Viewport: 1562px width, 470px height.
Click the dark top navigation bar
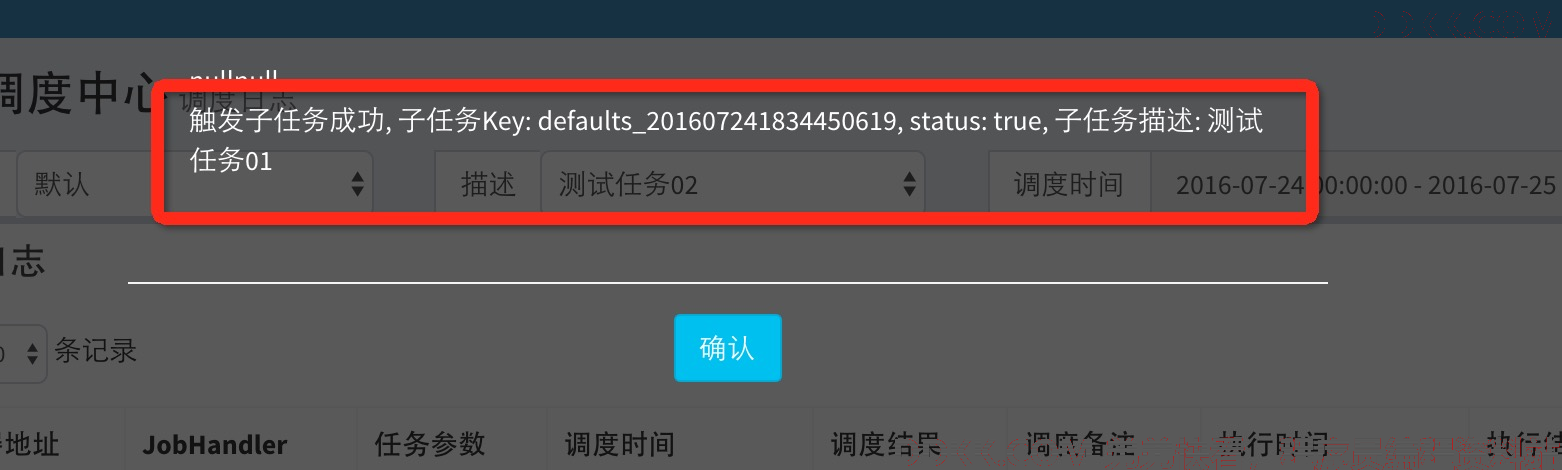tap(781, 19)
